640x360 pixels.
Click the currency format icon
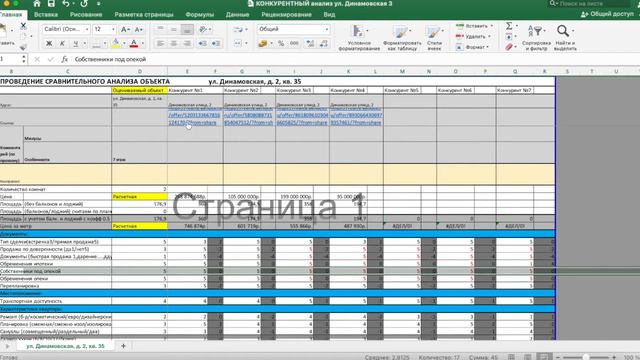(262, 43)
